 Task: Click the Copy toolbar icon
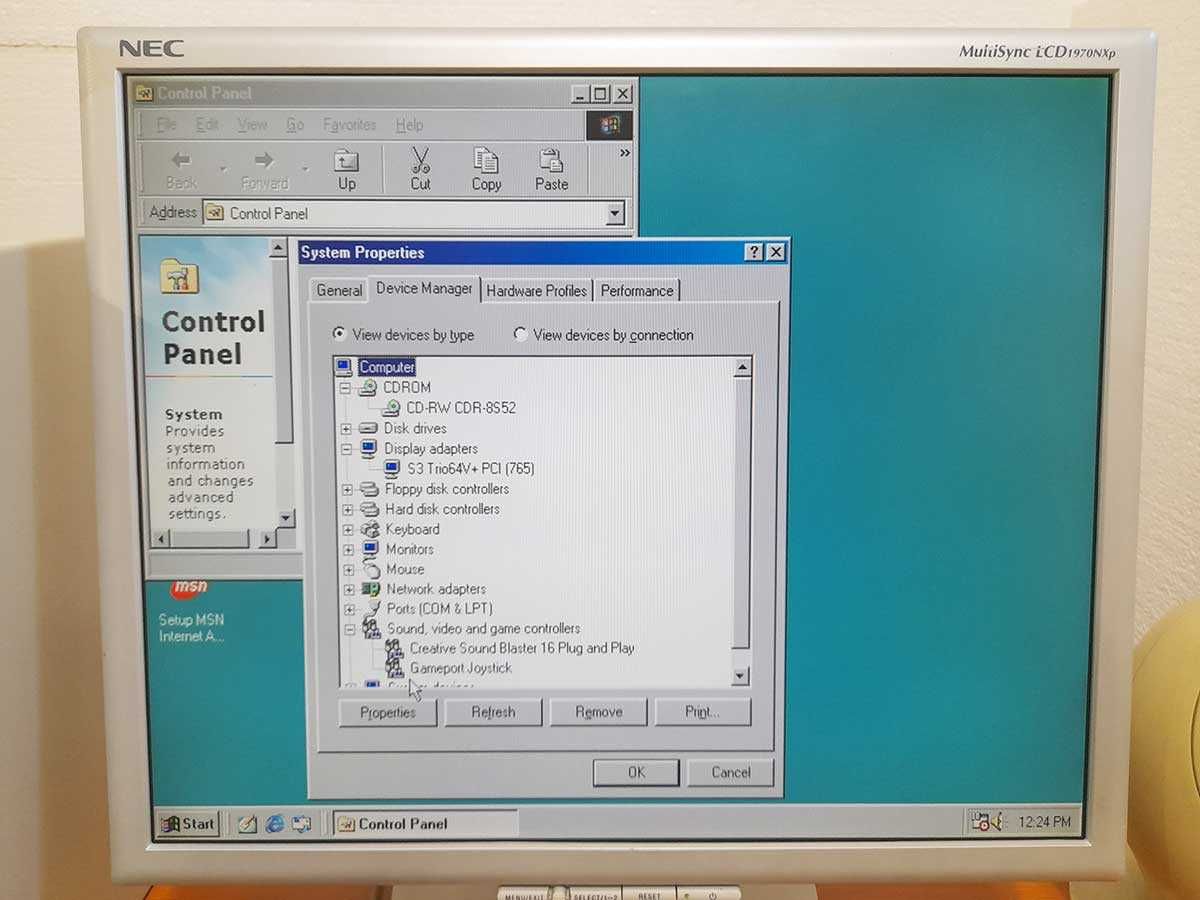486,160
